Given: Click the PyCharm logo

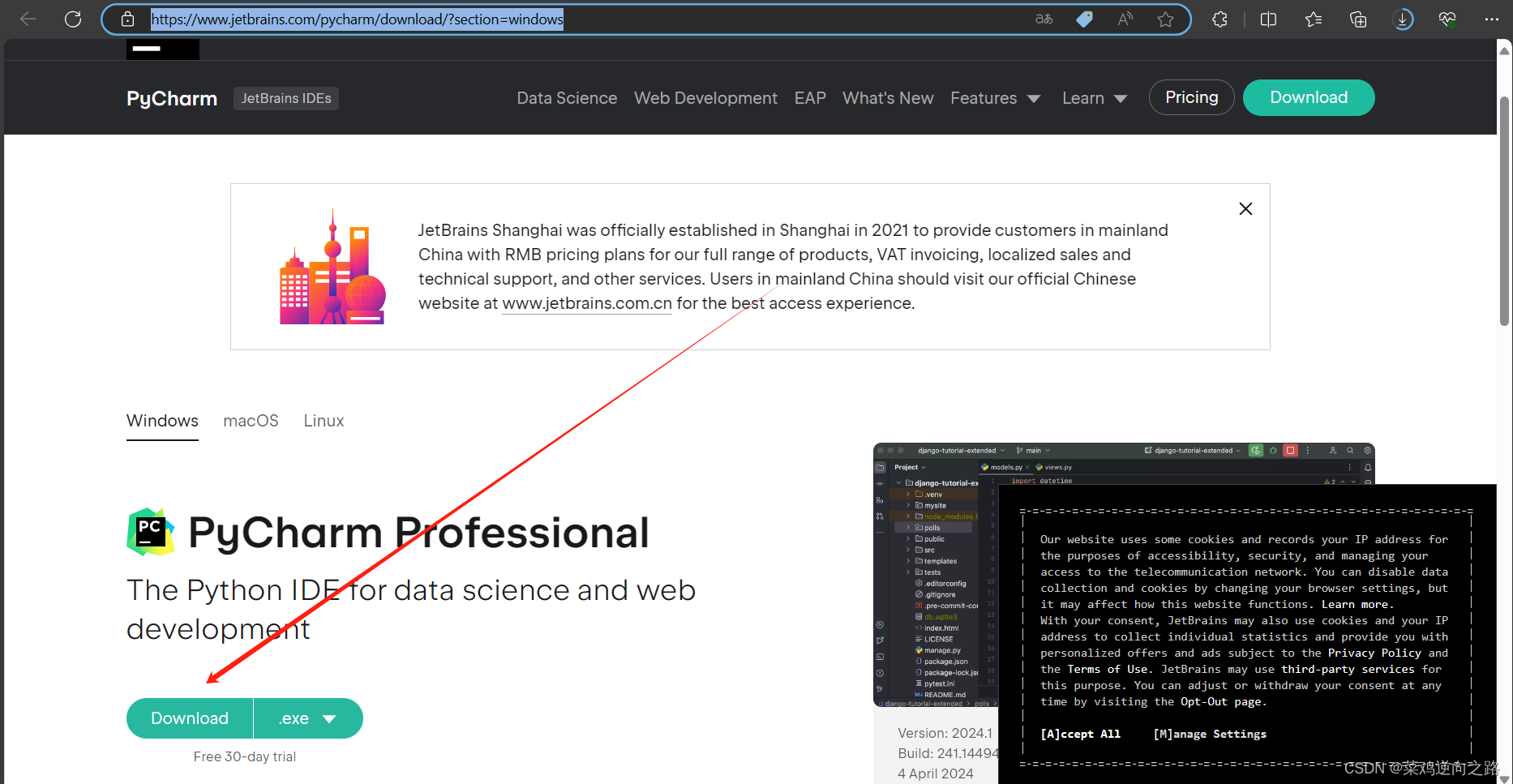Looking at the screenshot, I should (171, 98).
